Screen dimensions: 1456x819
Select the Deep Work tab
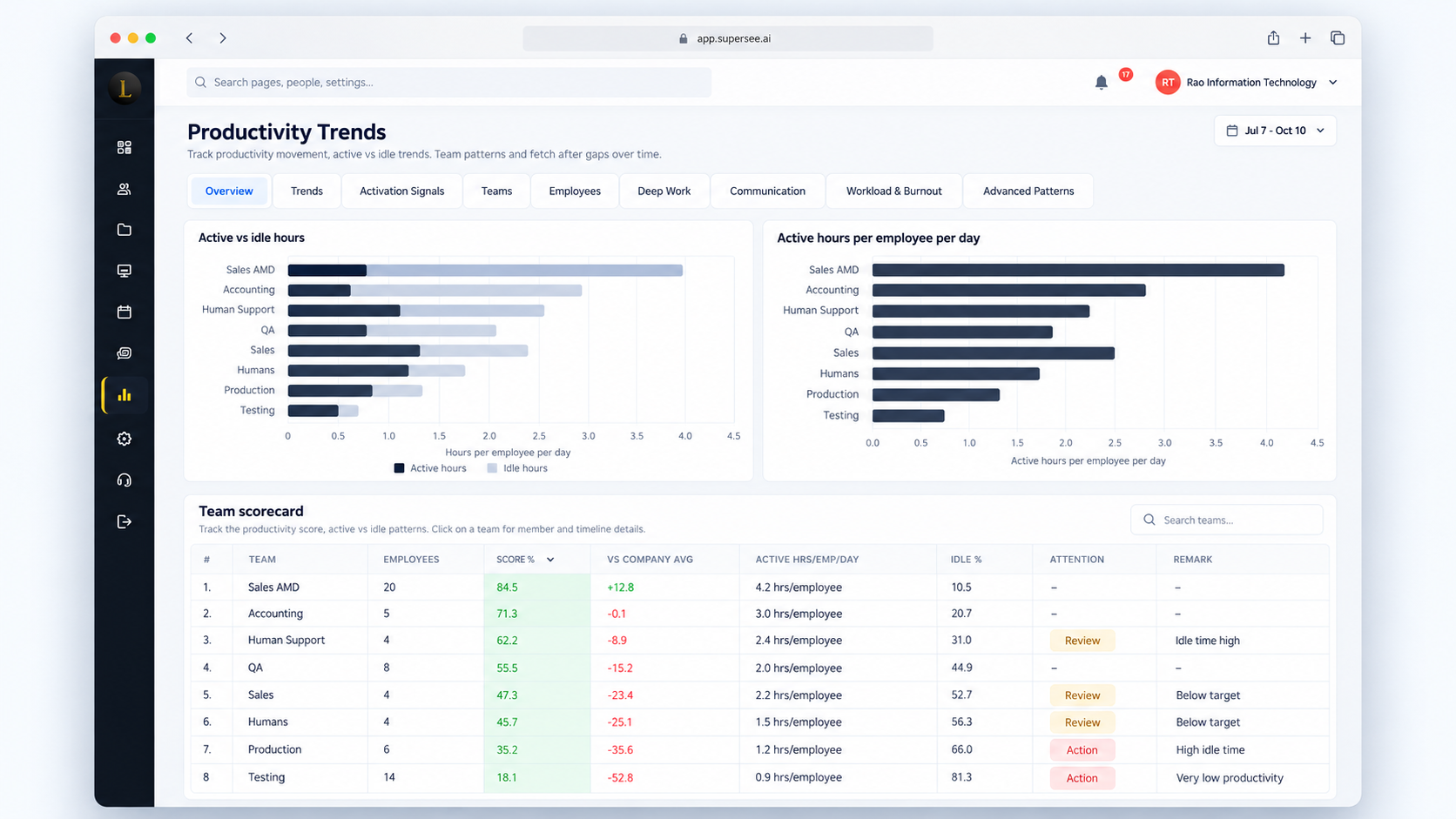pyautogui.click(x=664, y=191)
